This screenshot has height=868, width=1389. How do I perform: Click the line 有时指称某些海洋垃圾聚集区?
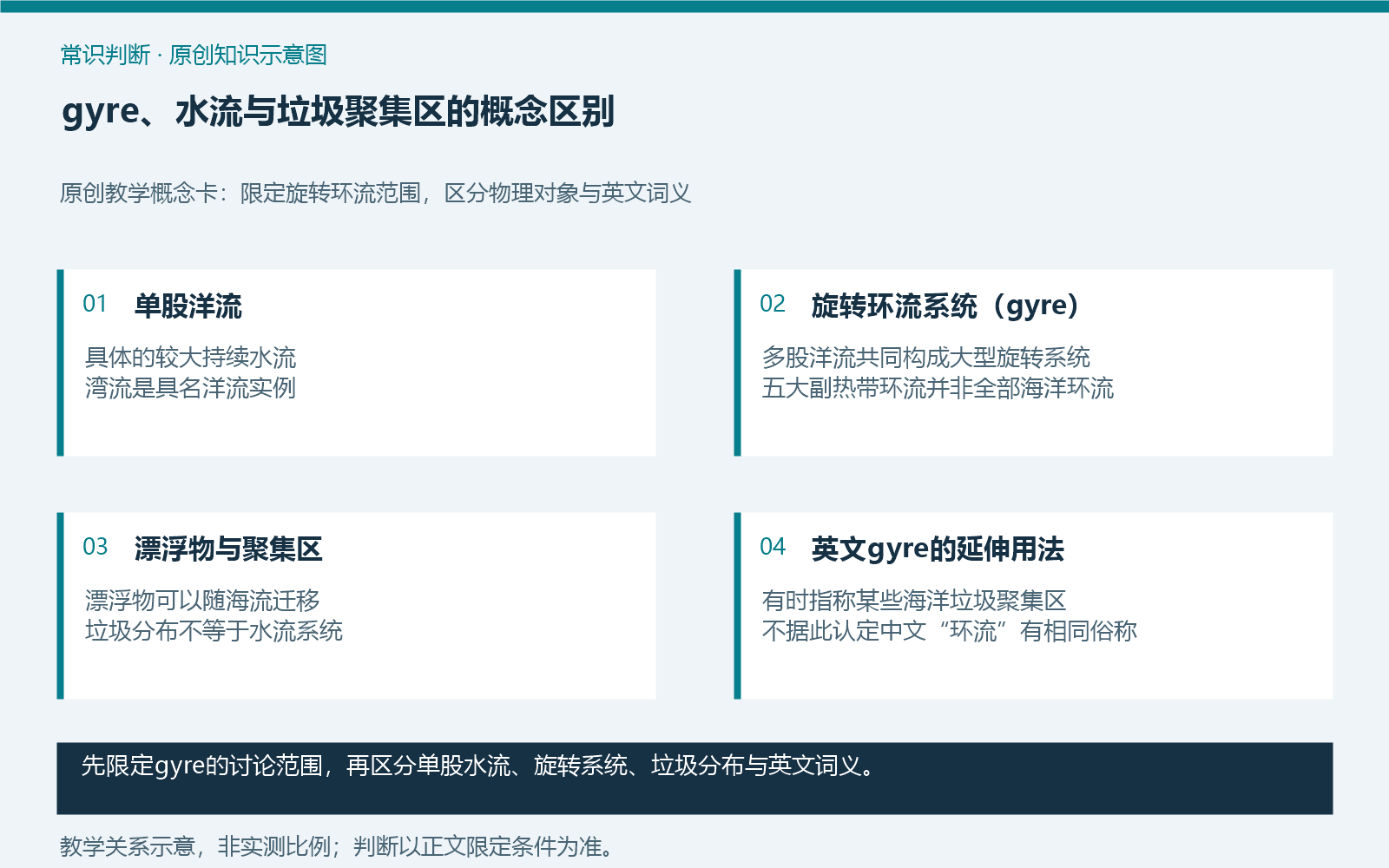(x=913, y=600)
